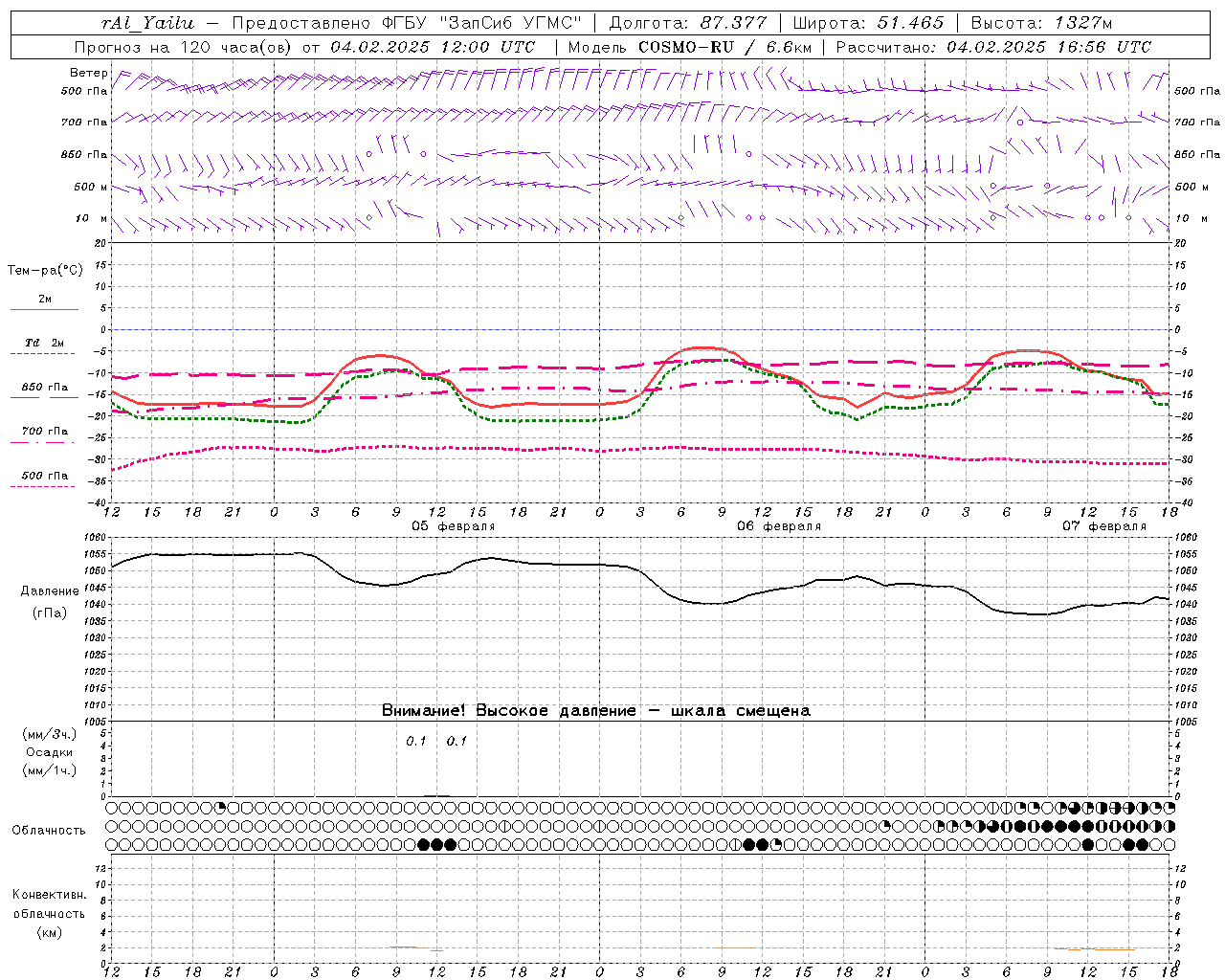
Task: Click the 06 февраля date label
Action: tap(779, 526)
